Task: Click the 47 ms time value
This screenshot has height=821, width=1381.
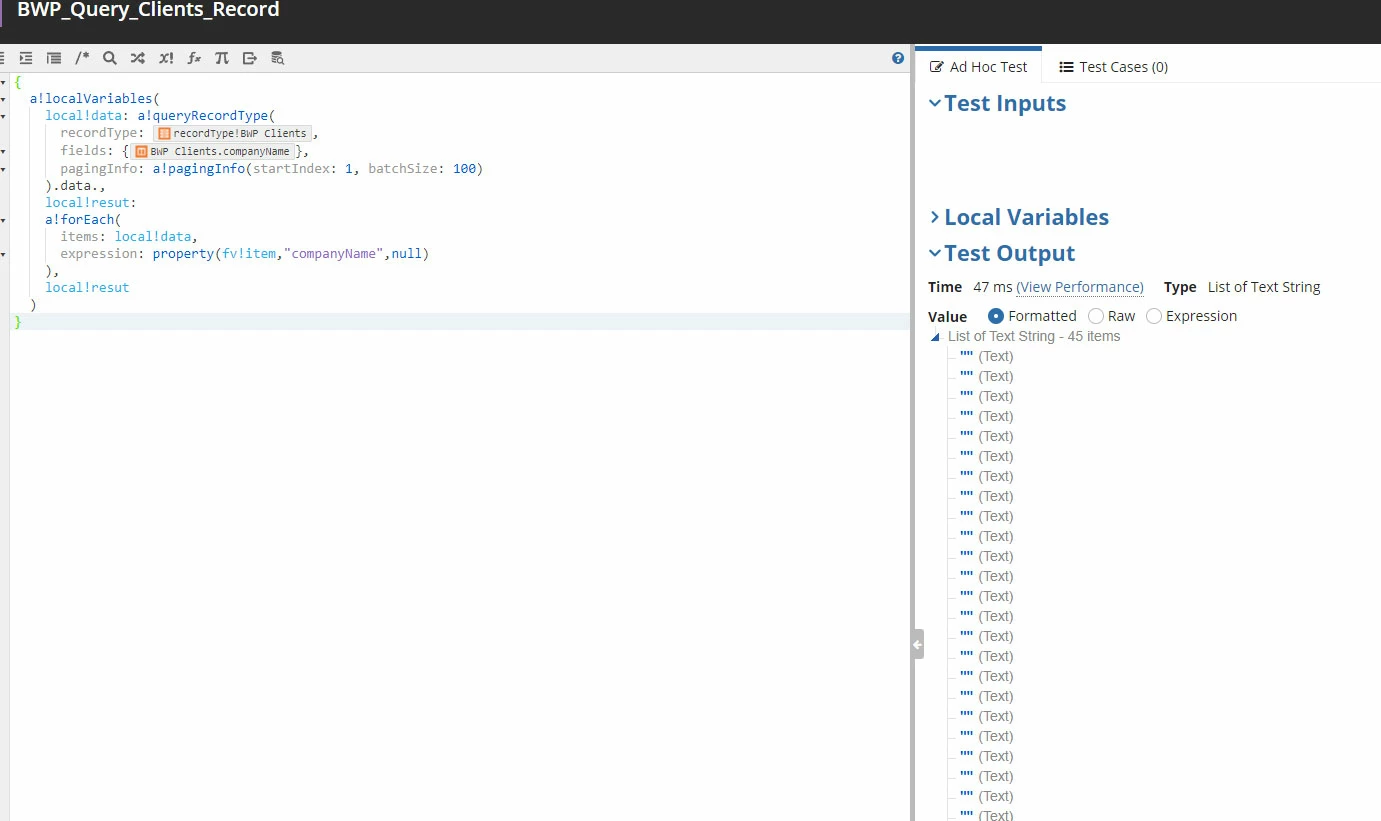Action: coord(993,287)
